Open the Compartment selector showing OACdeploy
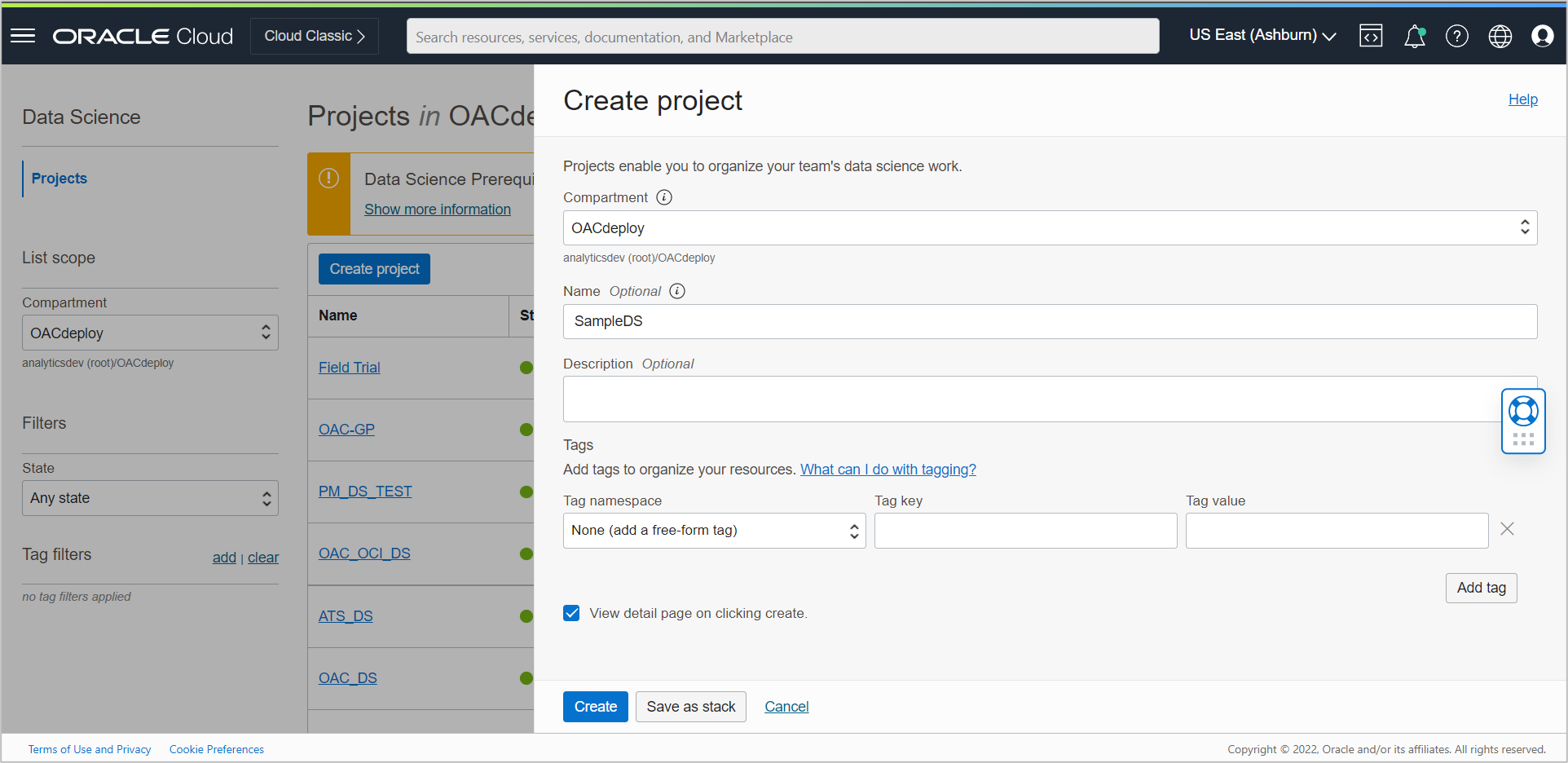 pyautogui.click(x=1049, y=227)
